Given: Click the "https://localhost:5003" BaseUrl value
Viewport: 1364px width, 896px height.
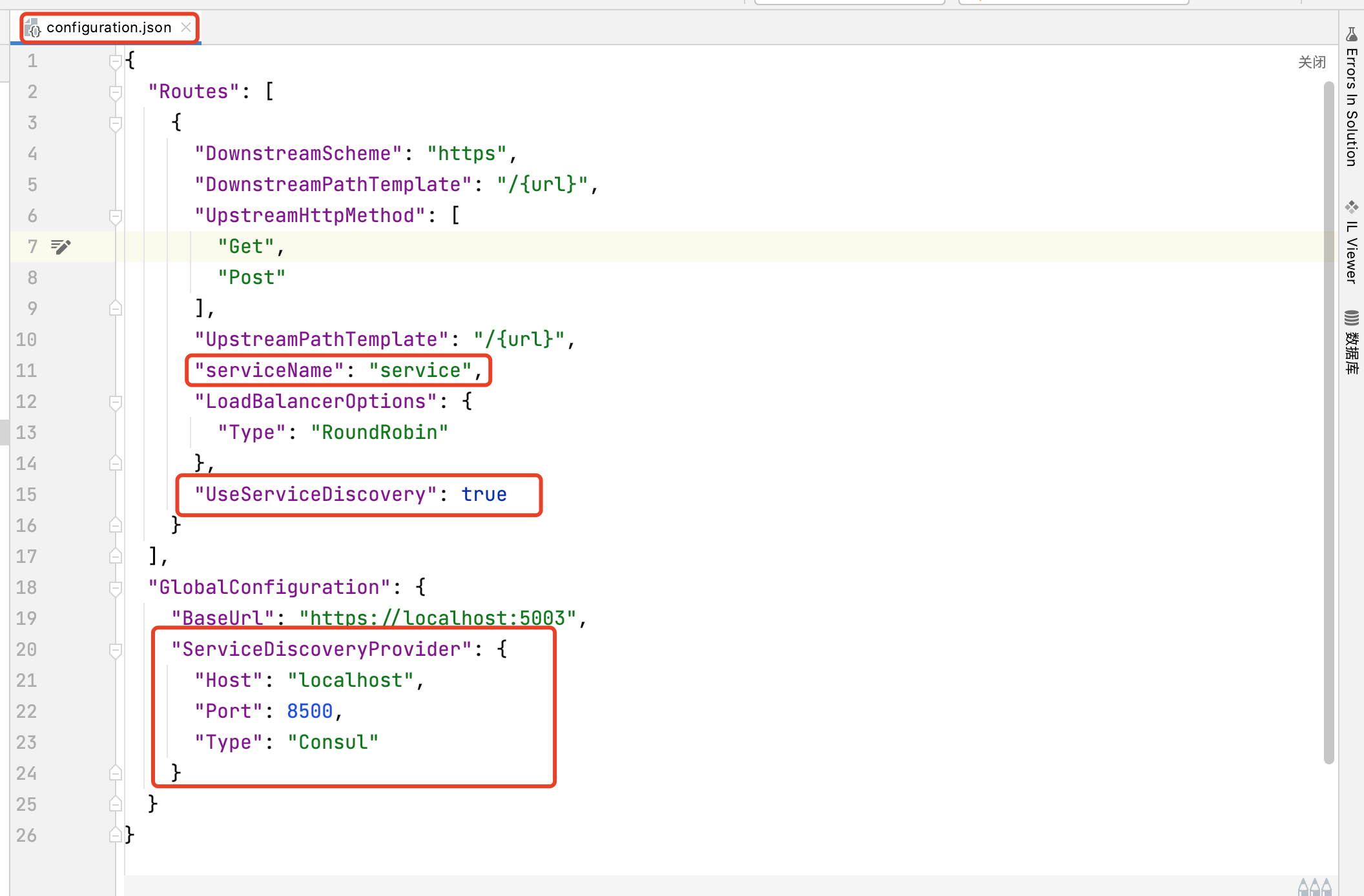Looking at the screenshot, I should click(x=438, y=618).
